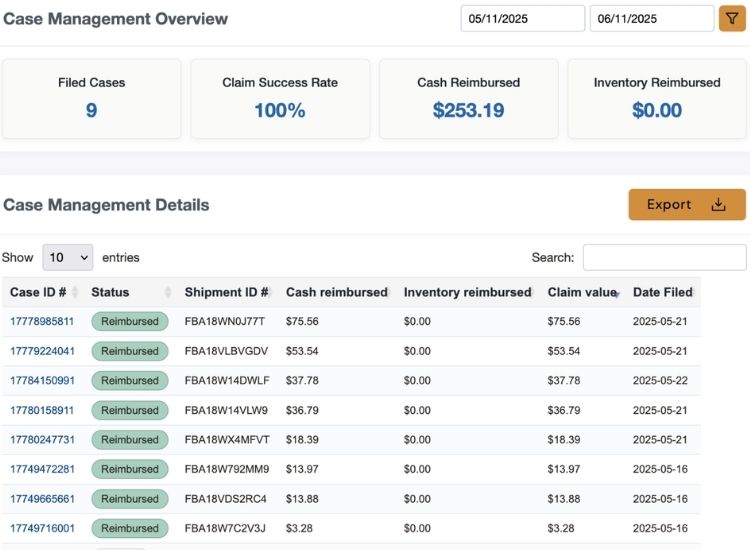Open case 17779224041
This screenshot has width=750, height=550.
coord(42,351)
